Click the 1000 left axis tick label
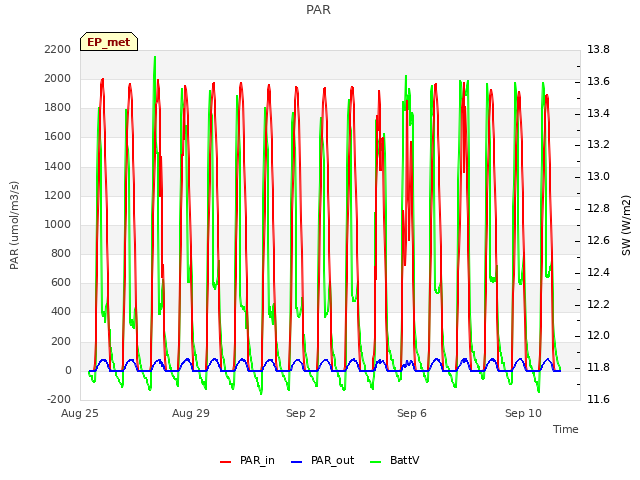Viewport: 640px width, 480px height. [x=58, y=224]
